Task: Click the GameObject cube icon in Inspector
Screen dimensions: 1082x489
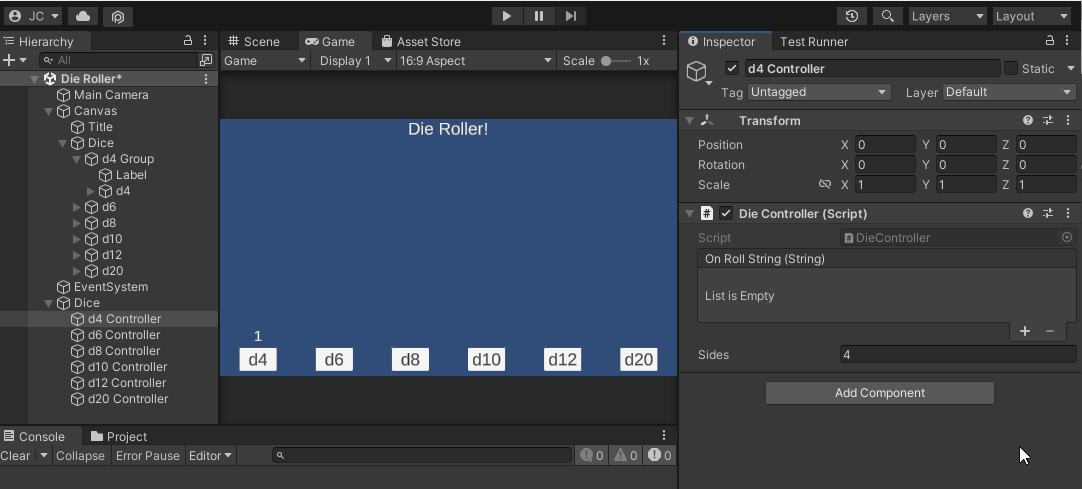Action: click(697, 71)
